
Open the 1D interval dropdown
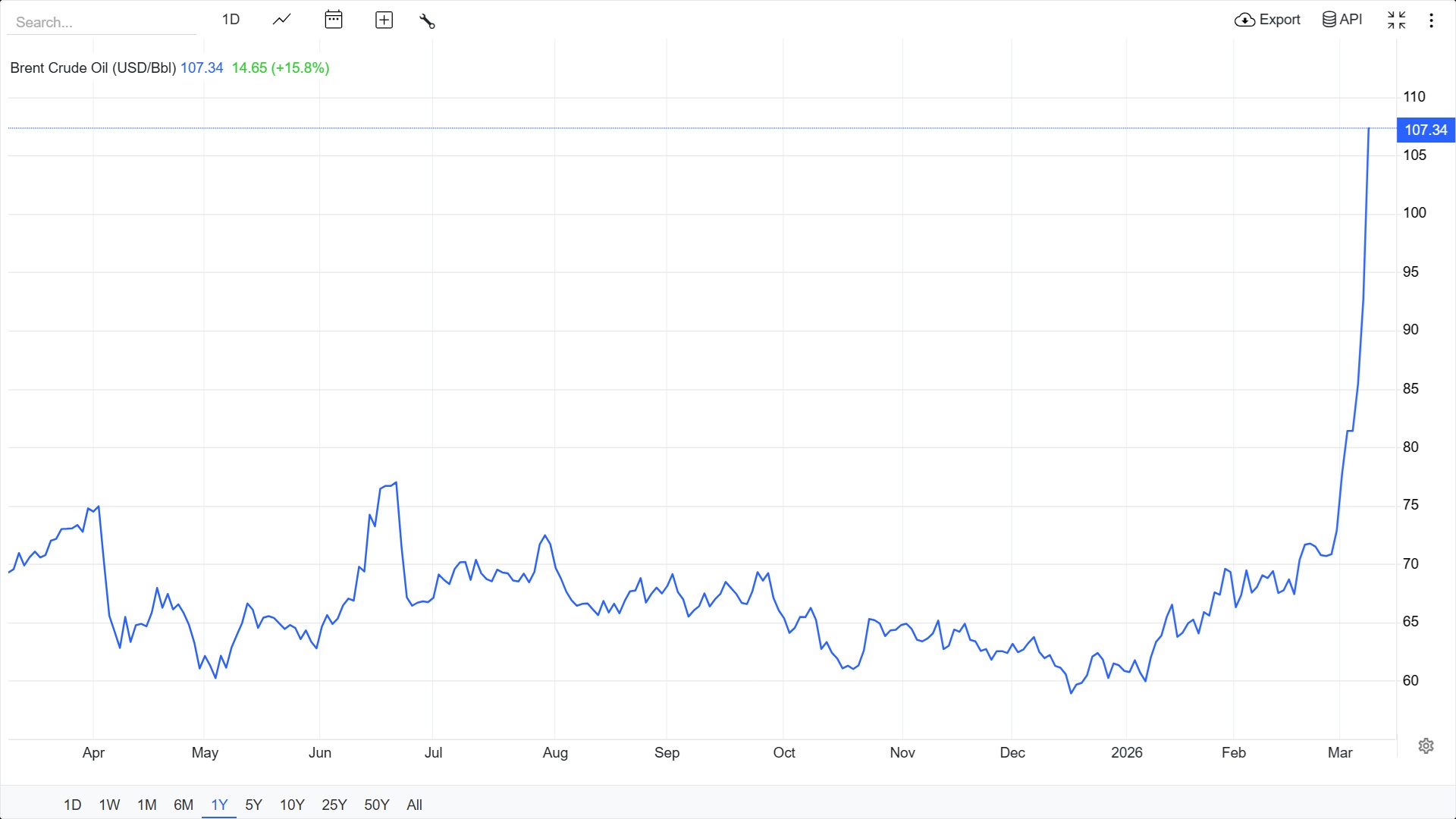click(x=231, y=20)
